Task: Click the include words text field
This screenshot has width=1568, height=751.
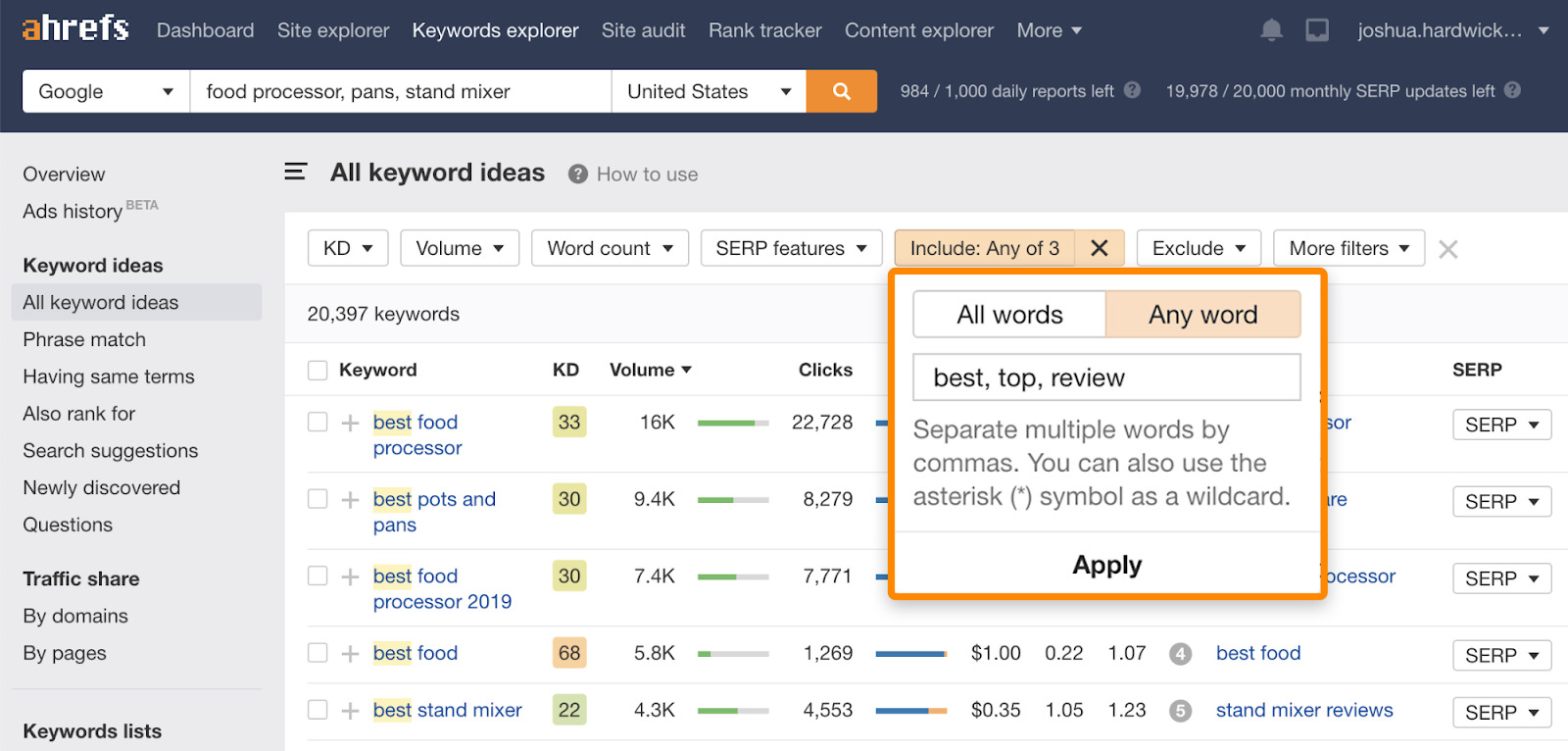Action: (1106, 377)
